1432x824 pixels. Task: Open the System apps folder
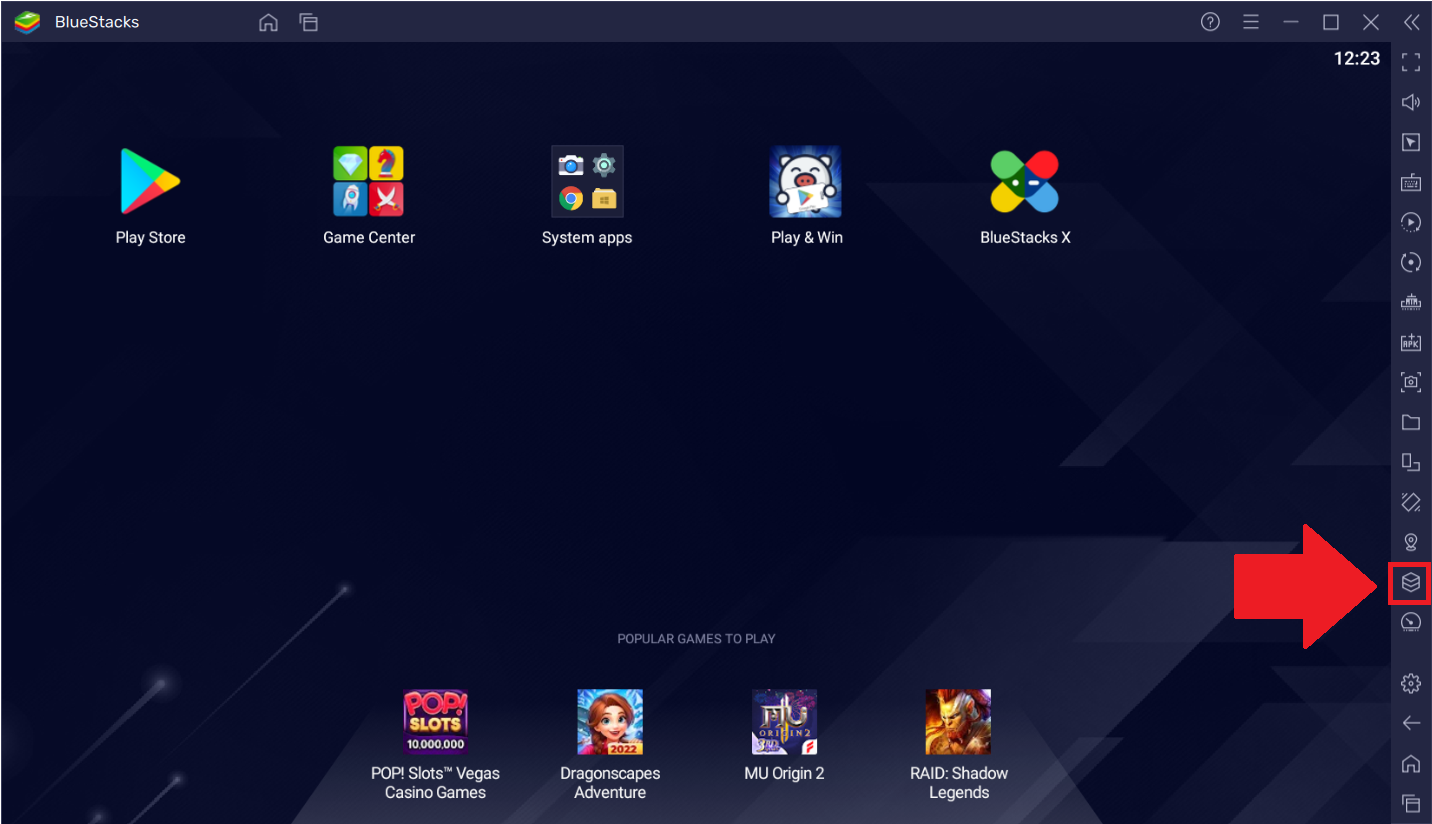click(x=587, y=181)
